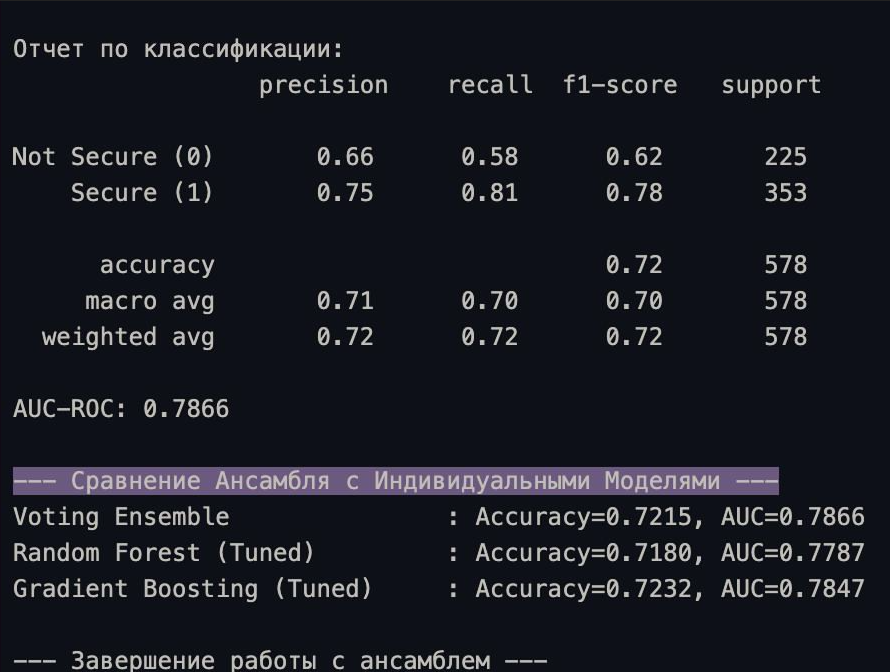Click the 'Voting Ensemble' result label
890x672 pixels.
pyautogui.click(x=121, y=517)
